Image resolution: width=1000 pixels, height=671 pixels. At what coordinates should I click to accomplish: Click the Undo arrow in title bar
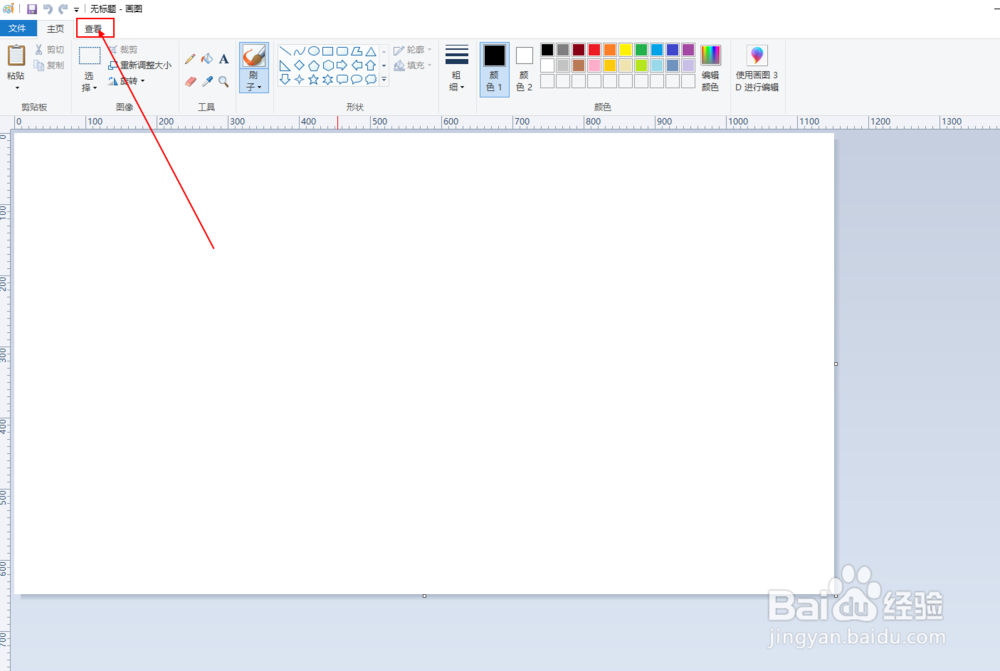pyautogui.click(x=48, y=9)
